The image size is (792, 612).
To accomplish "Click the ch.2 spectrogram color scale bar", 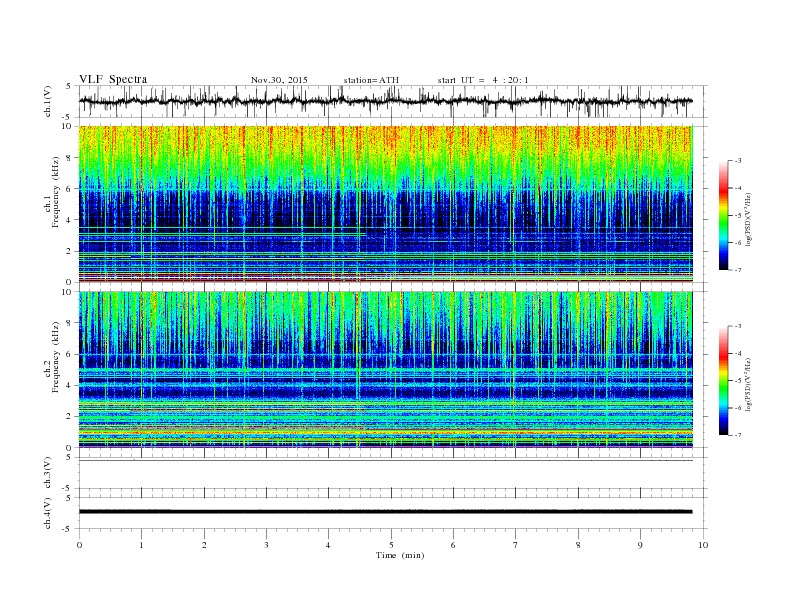I will 723,380.
